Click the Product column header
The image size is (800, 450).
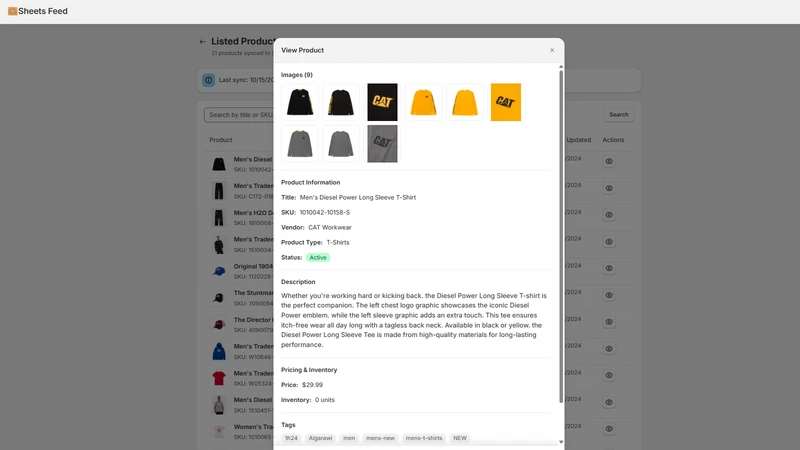tap(220, 140)
